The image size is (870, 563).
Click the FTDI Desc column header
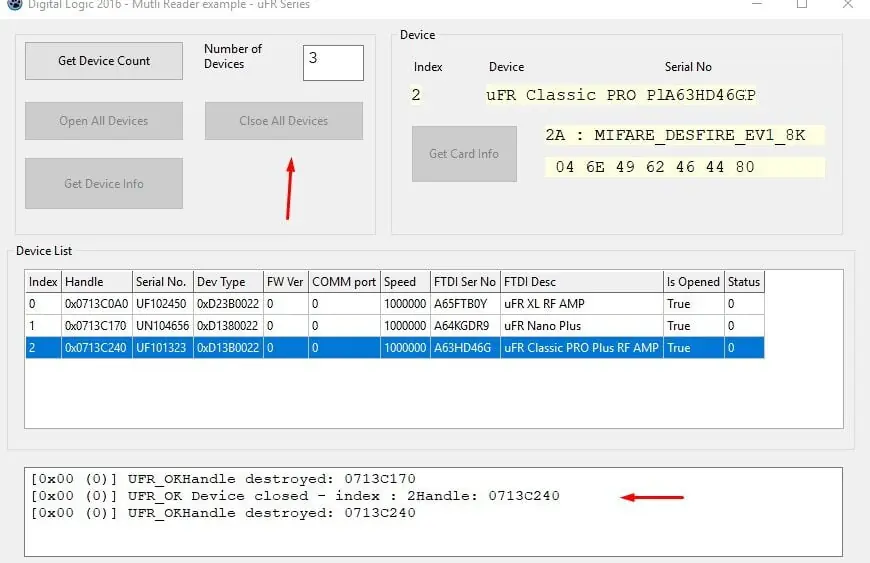pyautogui.click(x=581, y=282)
